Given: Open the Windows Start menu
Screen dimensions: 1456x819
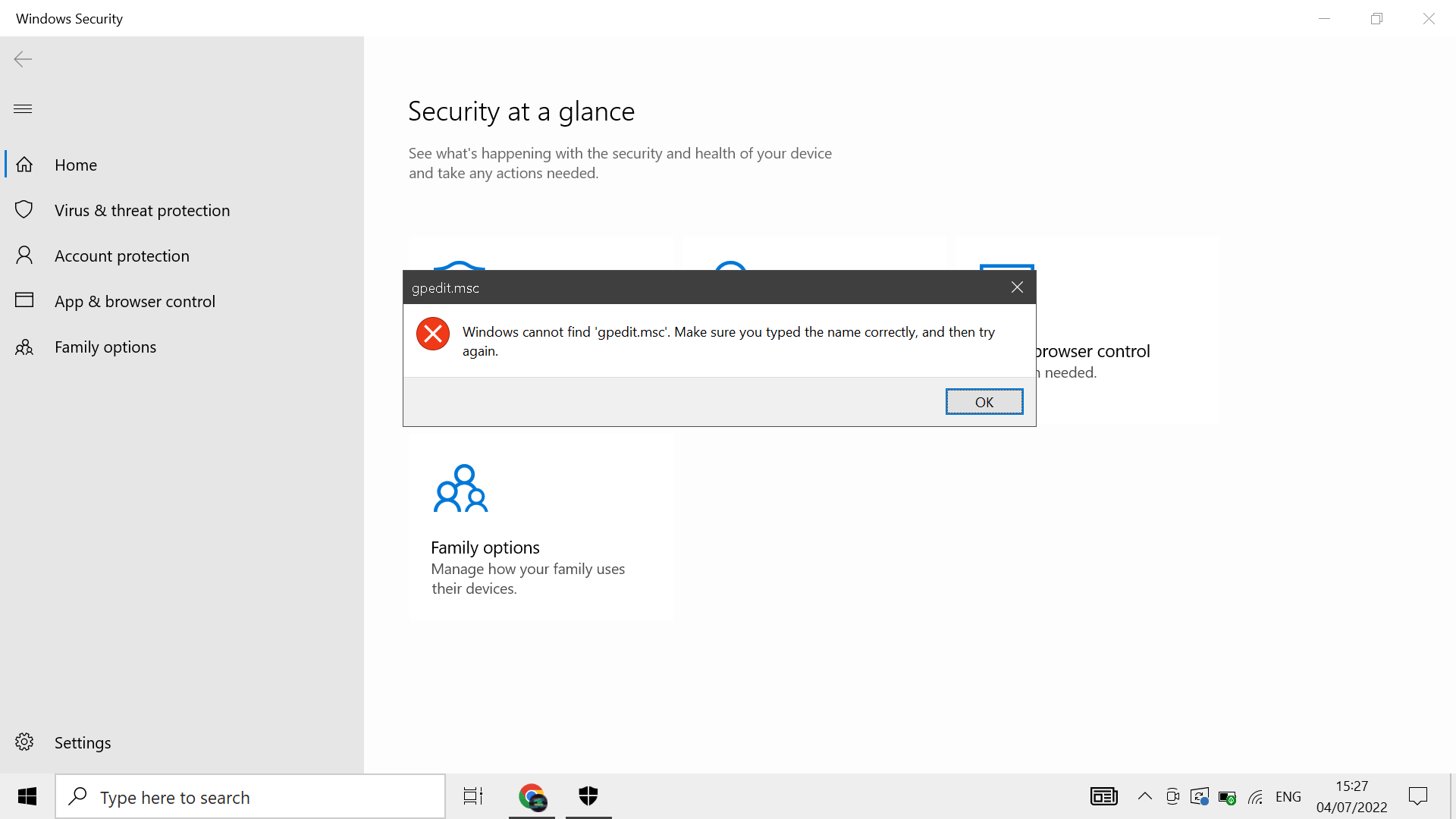Looking at the screenshot, I should pyautogui.click(x=27, y=796).
